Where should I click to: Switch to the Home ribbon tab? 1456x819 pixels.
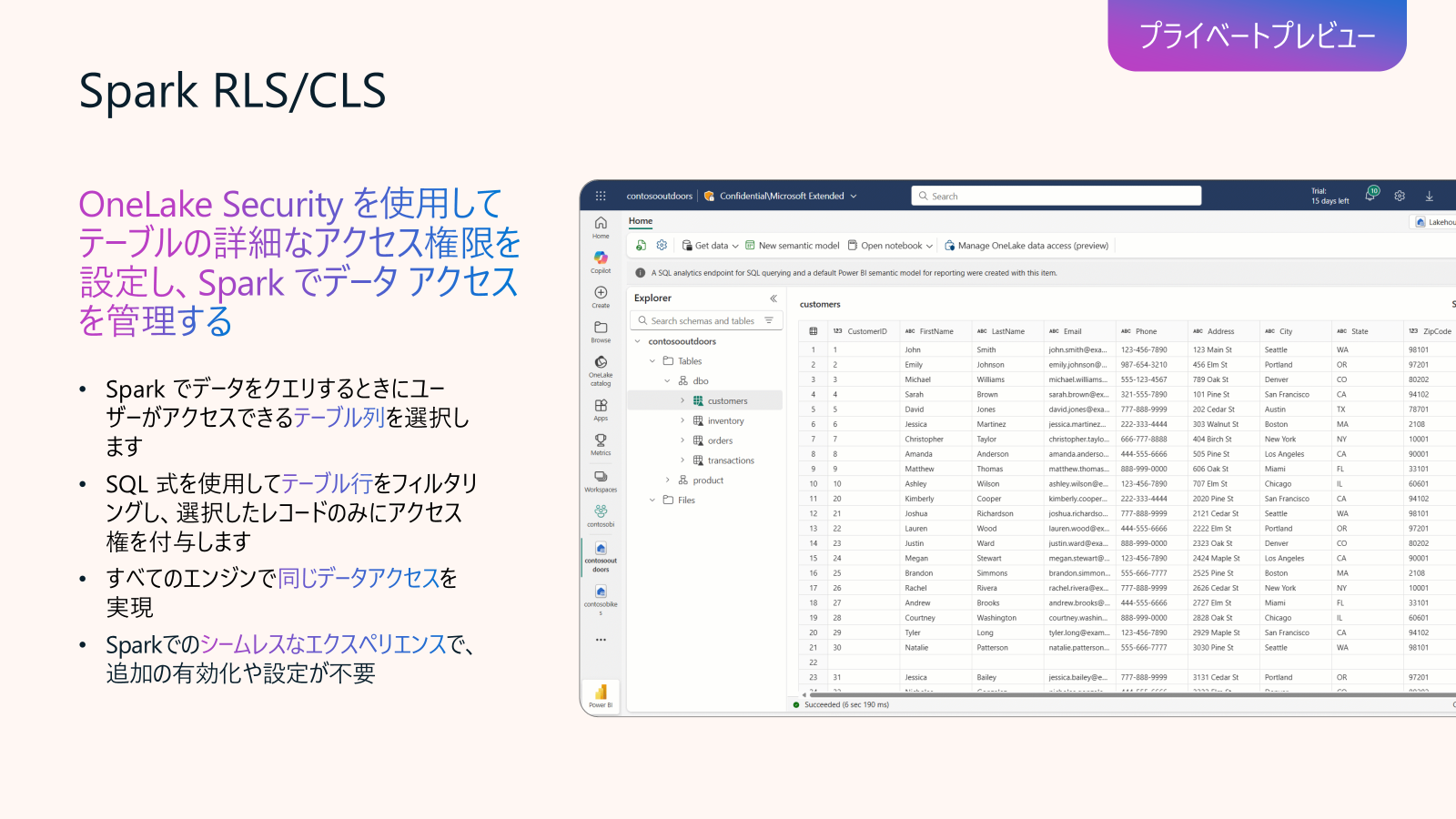(641, 221)
